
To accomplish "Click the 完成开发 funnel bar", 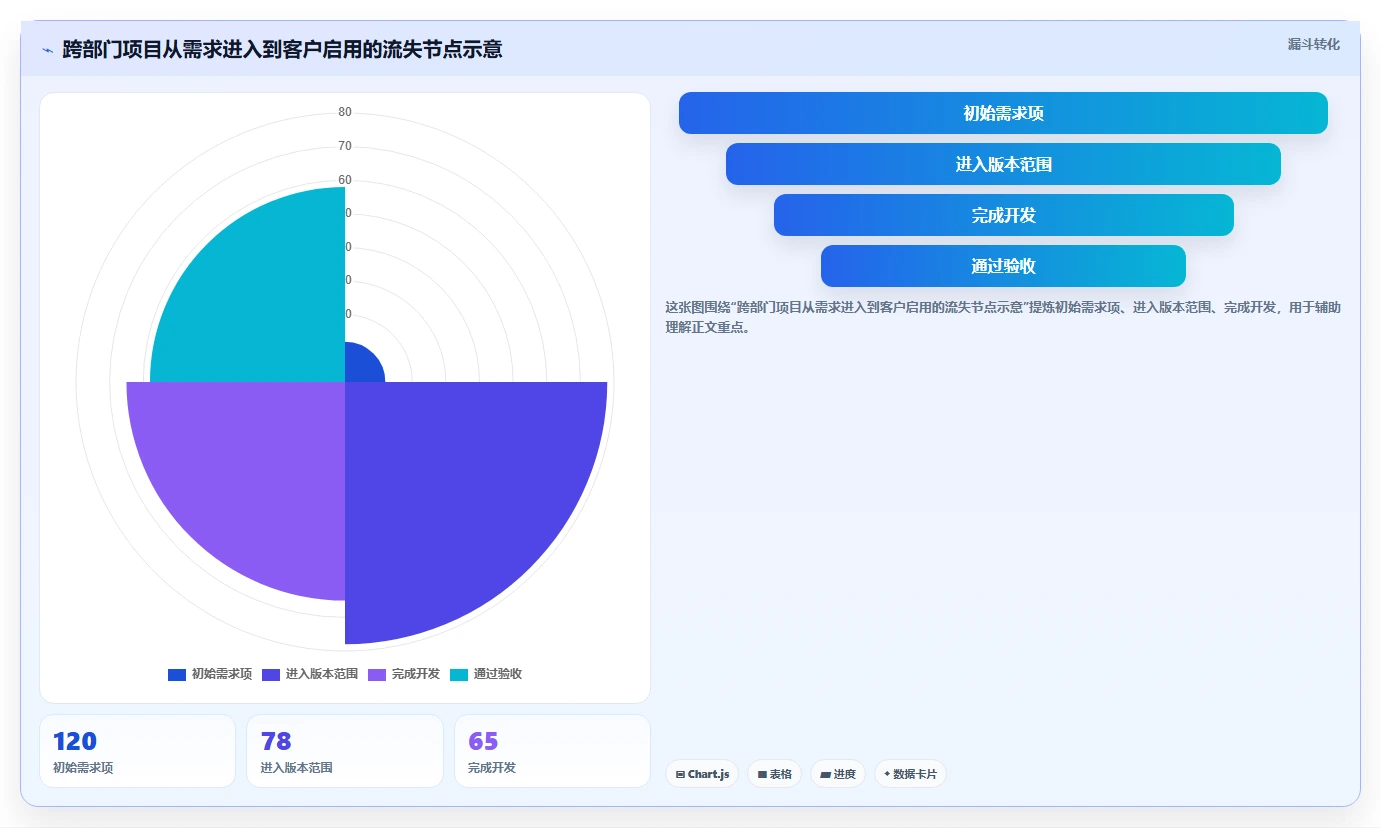I will coord(1003,215).
